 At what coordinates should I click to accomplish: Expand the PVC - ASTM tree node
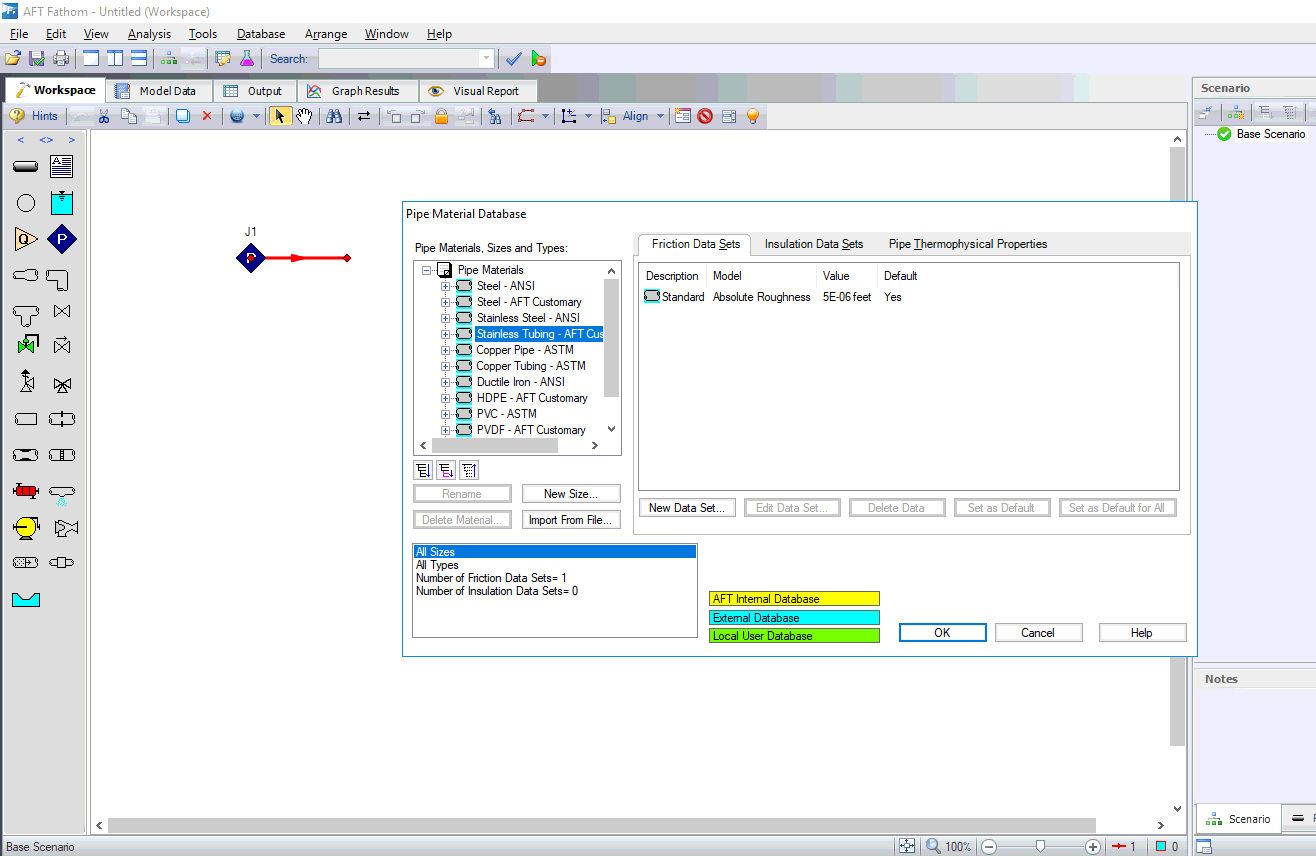446,414
